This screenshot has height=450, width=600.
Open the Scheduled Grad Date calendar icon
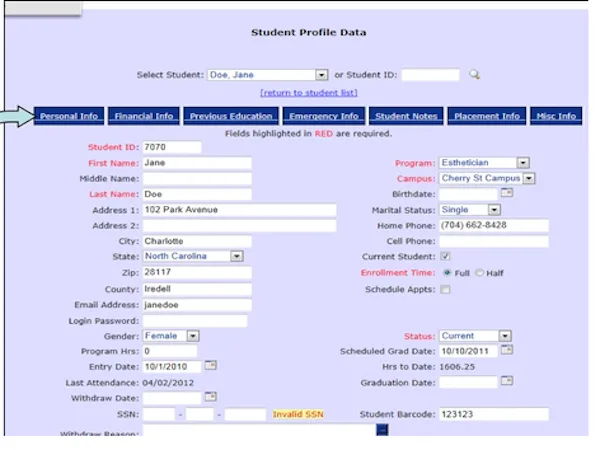(x=507, y=350)
